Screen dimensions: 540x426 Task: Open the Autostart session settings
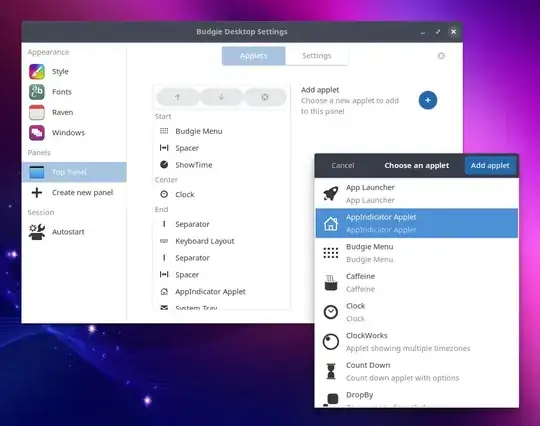[x=74, y=232]
